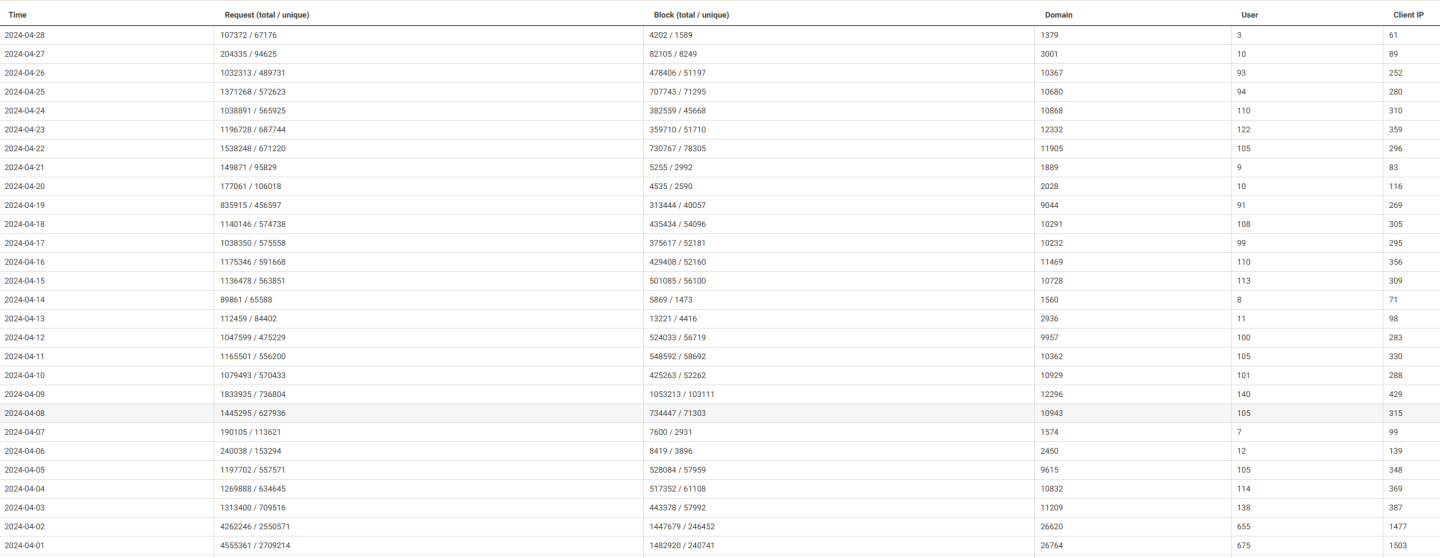Screen dimensions: 1440x558
Task: Select request value 1538248 / 671220
Action: coord(253,148)
